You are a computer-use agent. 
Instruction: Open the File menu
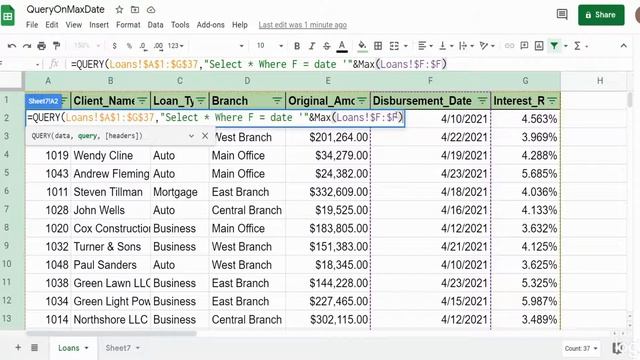click(x=32, y=25)
